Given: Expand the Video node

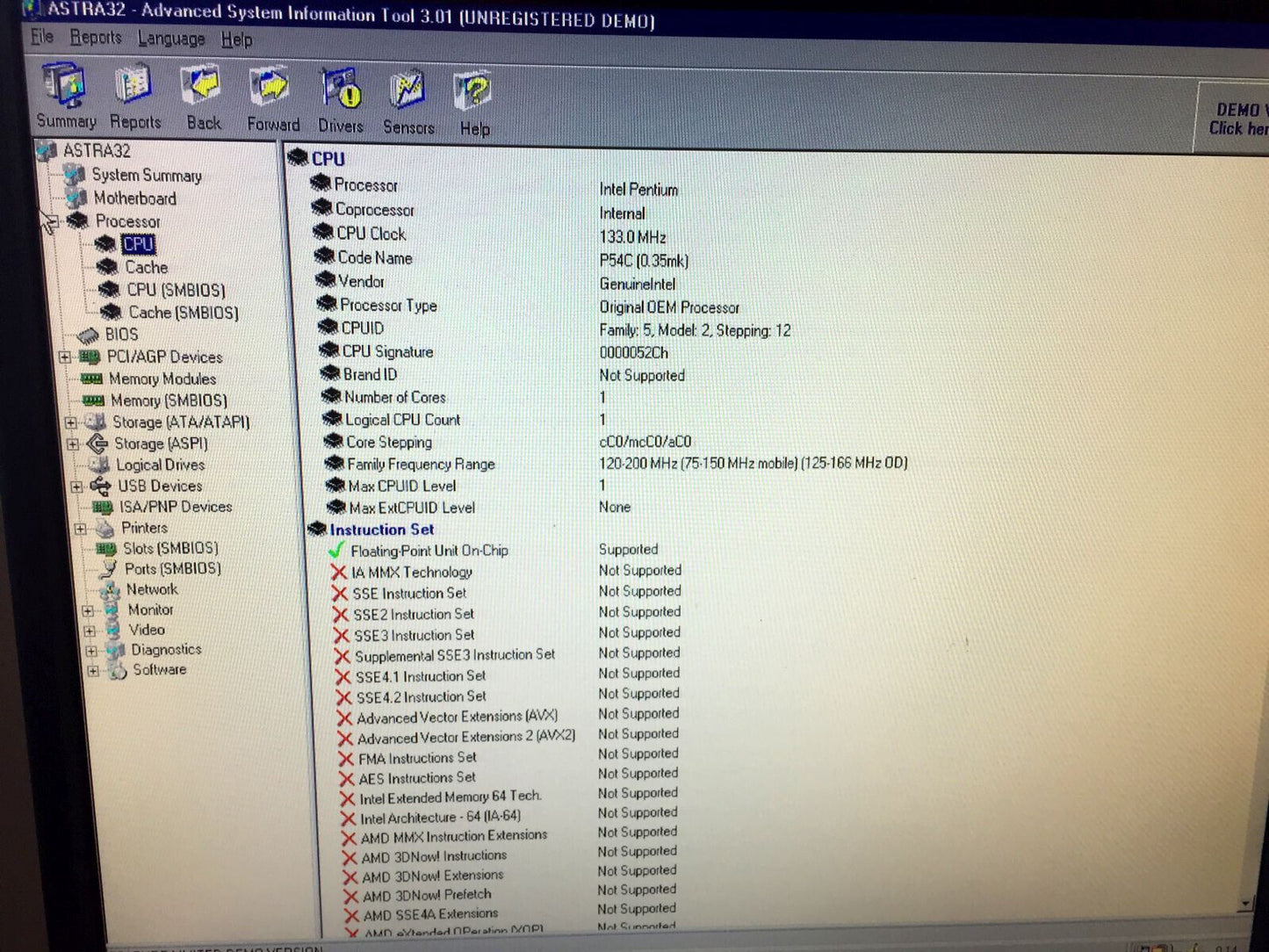Looking at the screenshot, I should pos(90,631).
